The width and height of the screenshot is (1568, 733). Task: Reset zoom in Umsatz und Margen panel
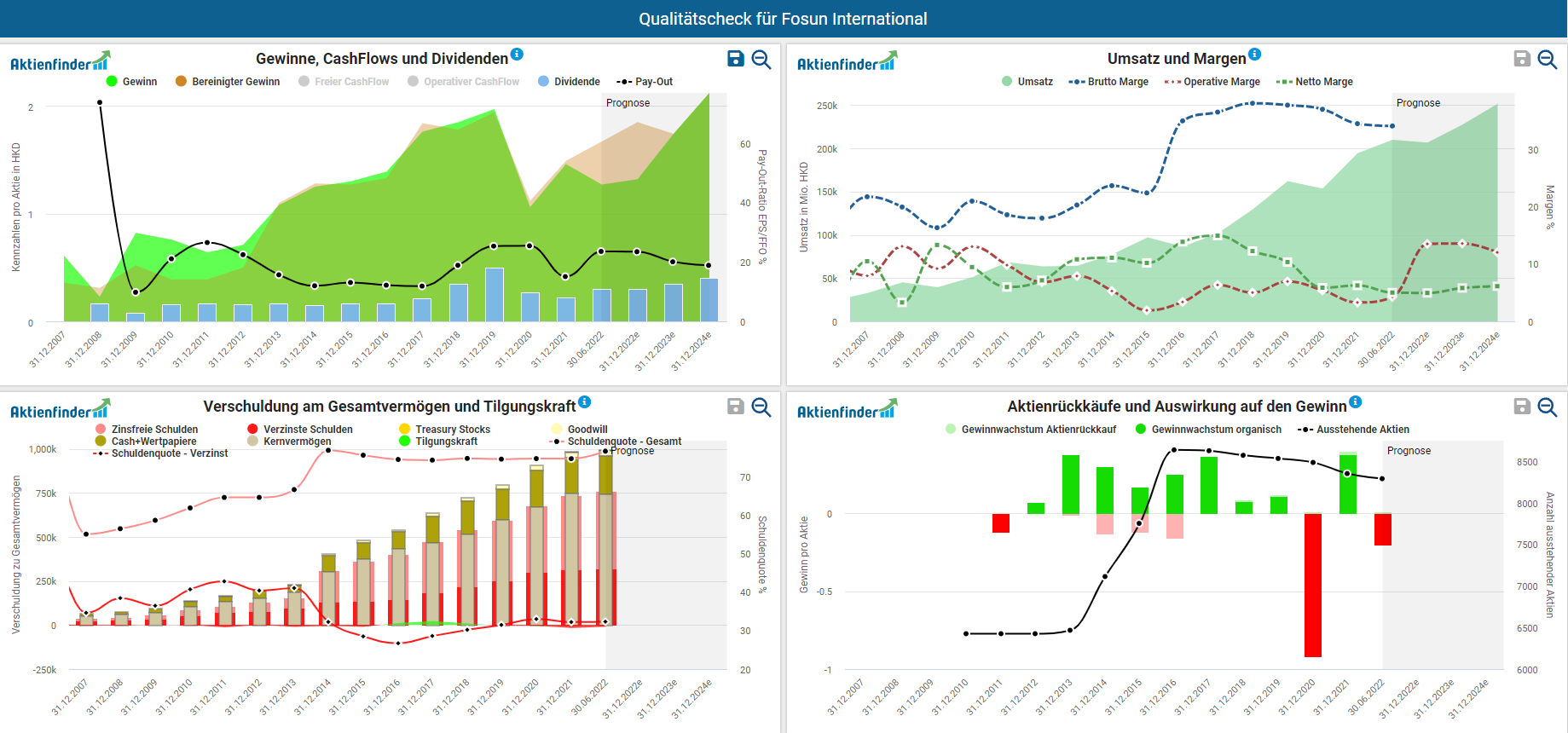[1548, 59]
